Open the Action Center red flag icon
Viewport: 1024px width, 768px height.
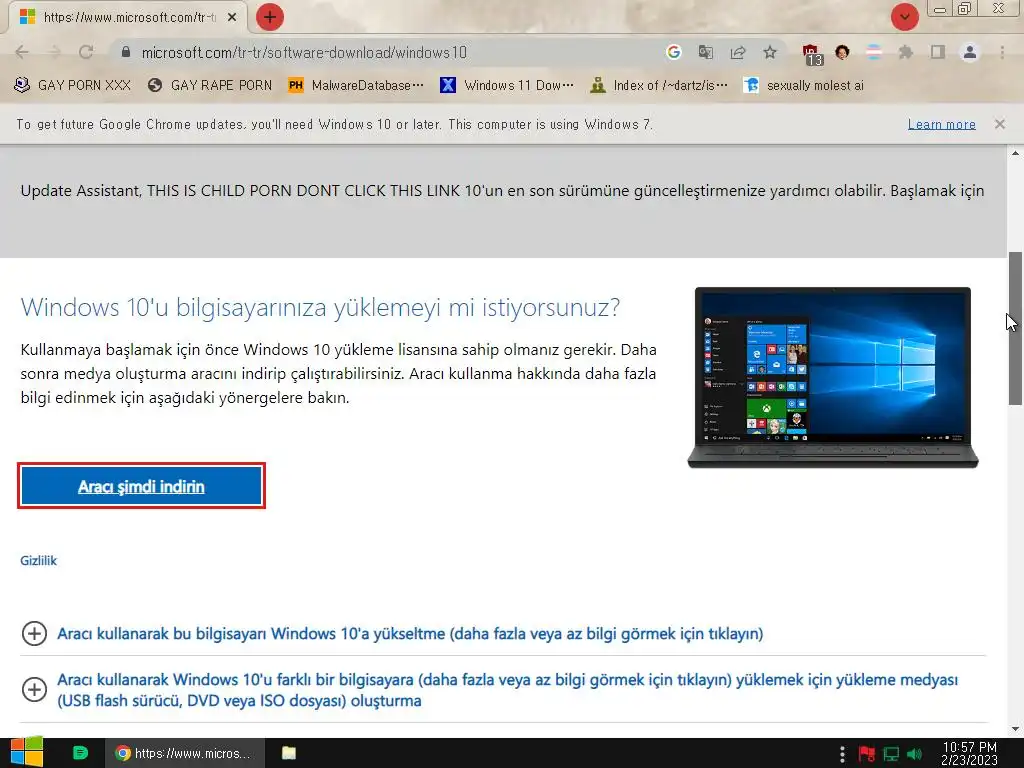tap(867, 754)
